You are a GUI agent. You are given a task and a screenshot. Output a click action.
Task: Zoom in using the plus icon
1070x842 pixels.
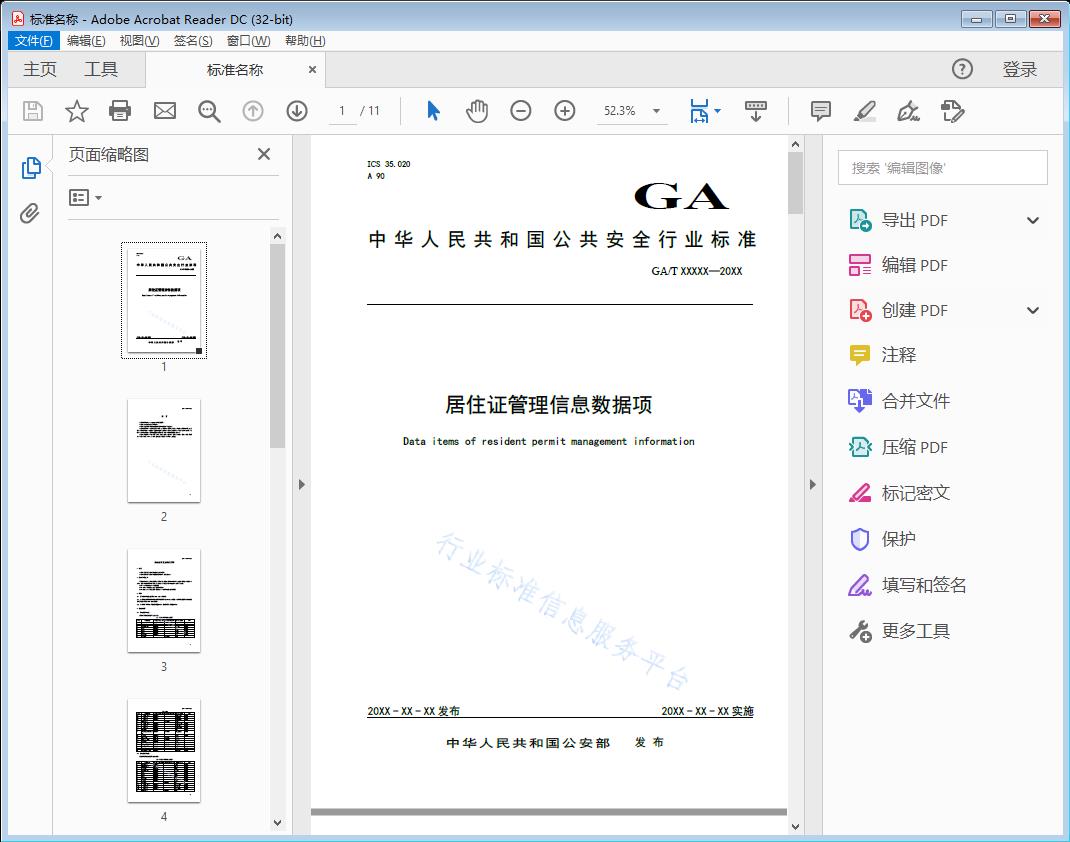point(564,111)
